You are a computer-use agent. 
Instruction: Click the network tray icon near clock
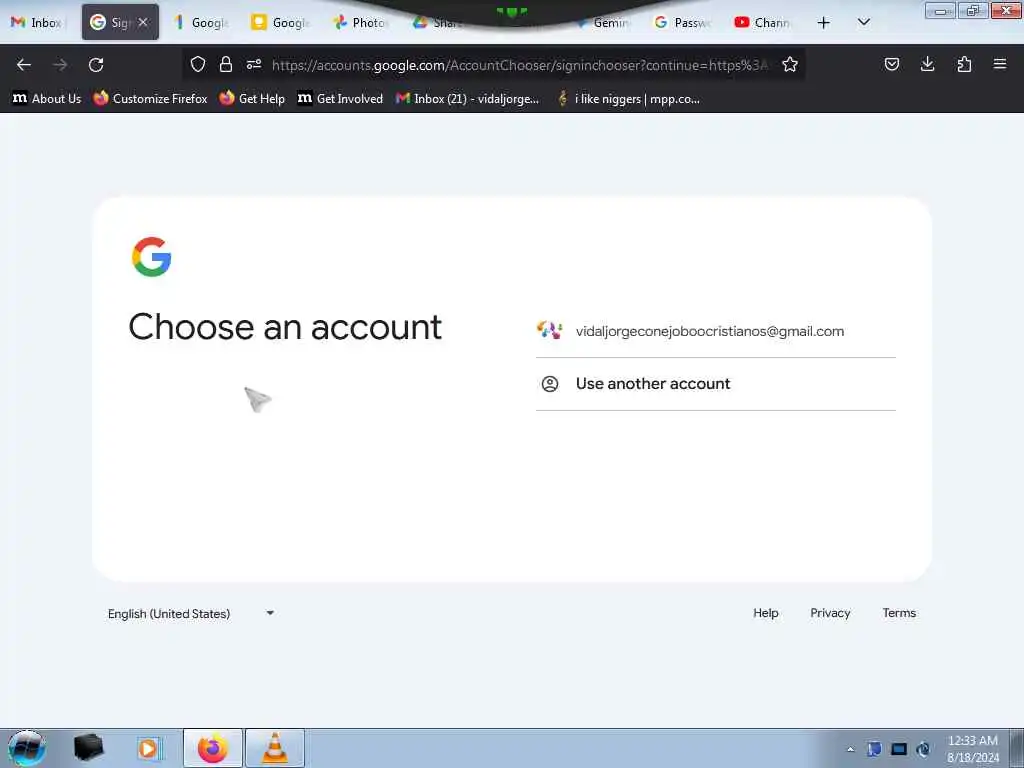click(923, 749)
